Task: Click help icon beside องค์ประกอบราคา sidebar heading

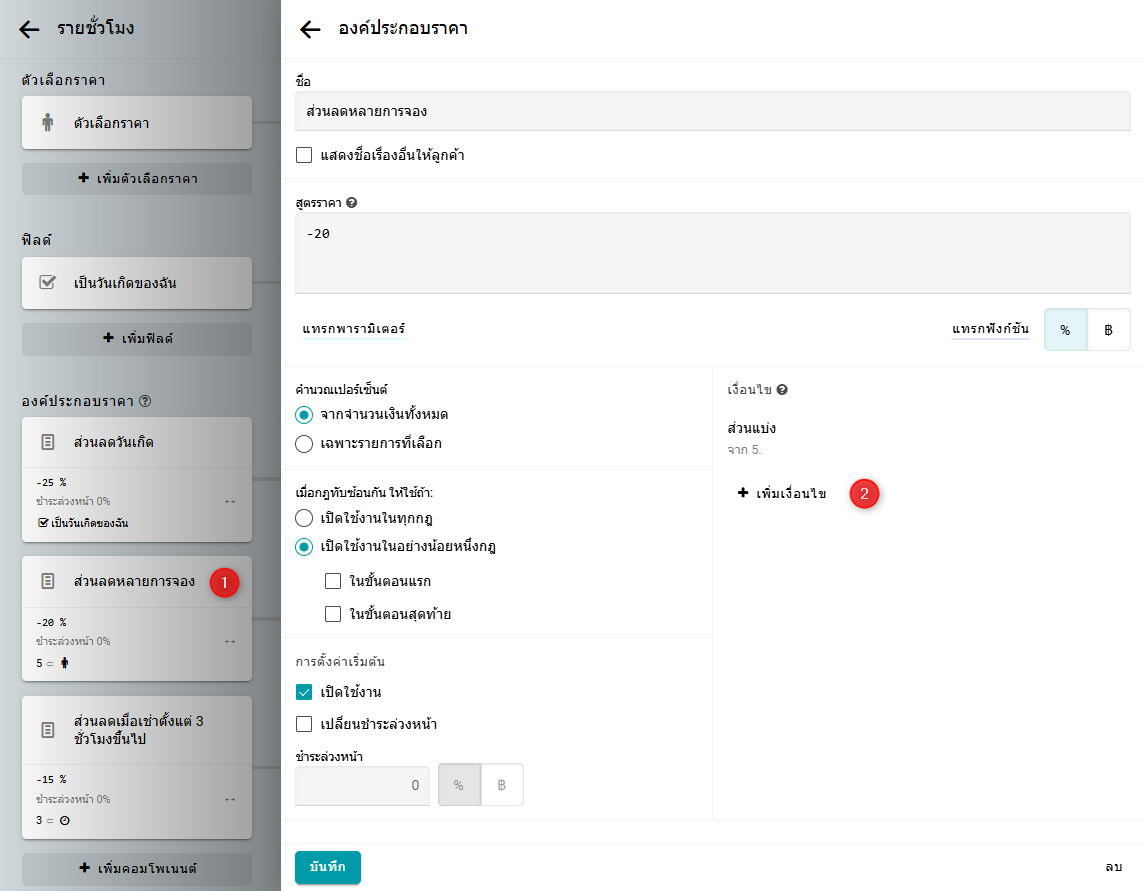Action: (x=145, y=401)
